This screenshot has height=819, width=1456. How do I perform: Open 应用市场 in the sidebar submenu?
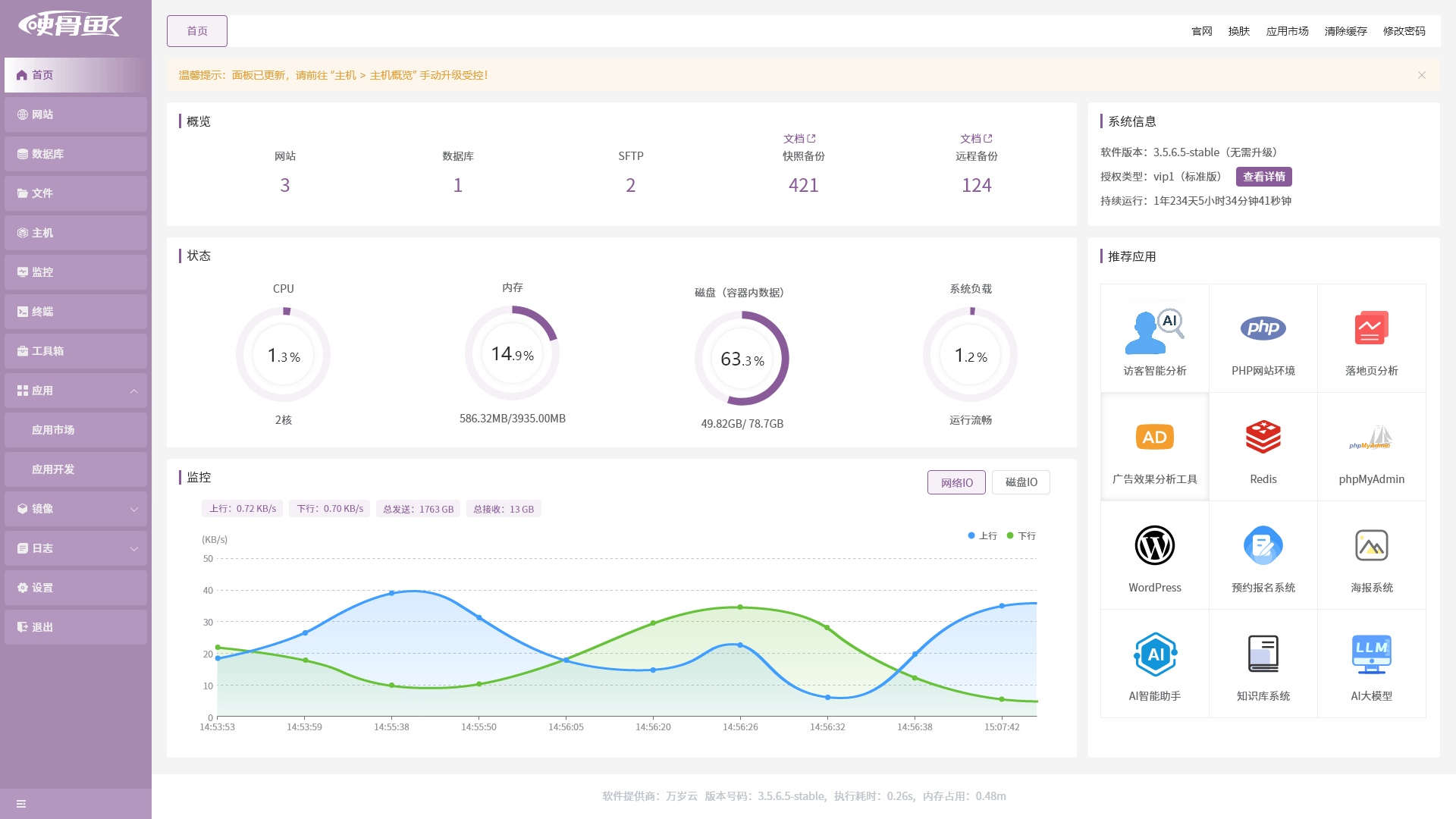point(76,430)
